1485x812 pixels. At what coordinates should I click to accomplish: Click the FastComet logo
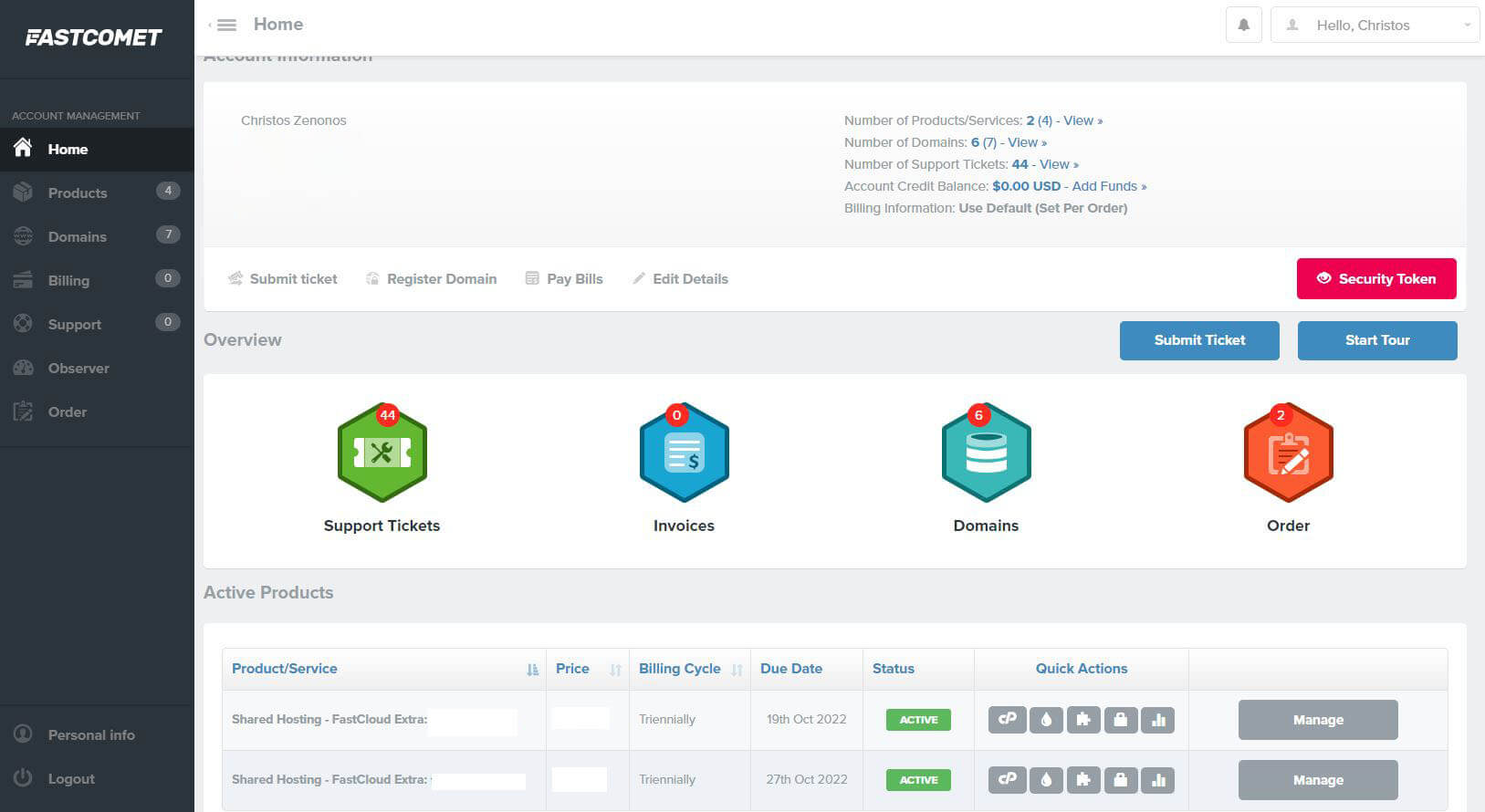coord(94,37)
